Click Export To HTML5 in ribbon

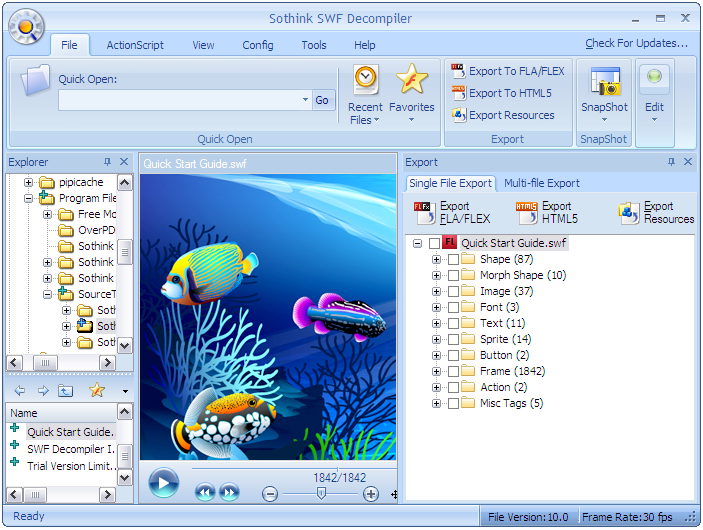click(501, 93)
